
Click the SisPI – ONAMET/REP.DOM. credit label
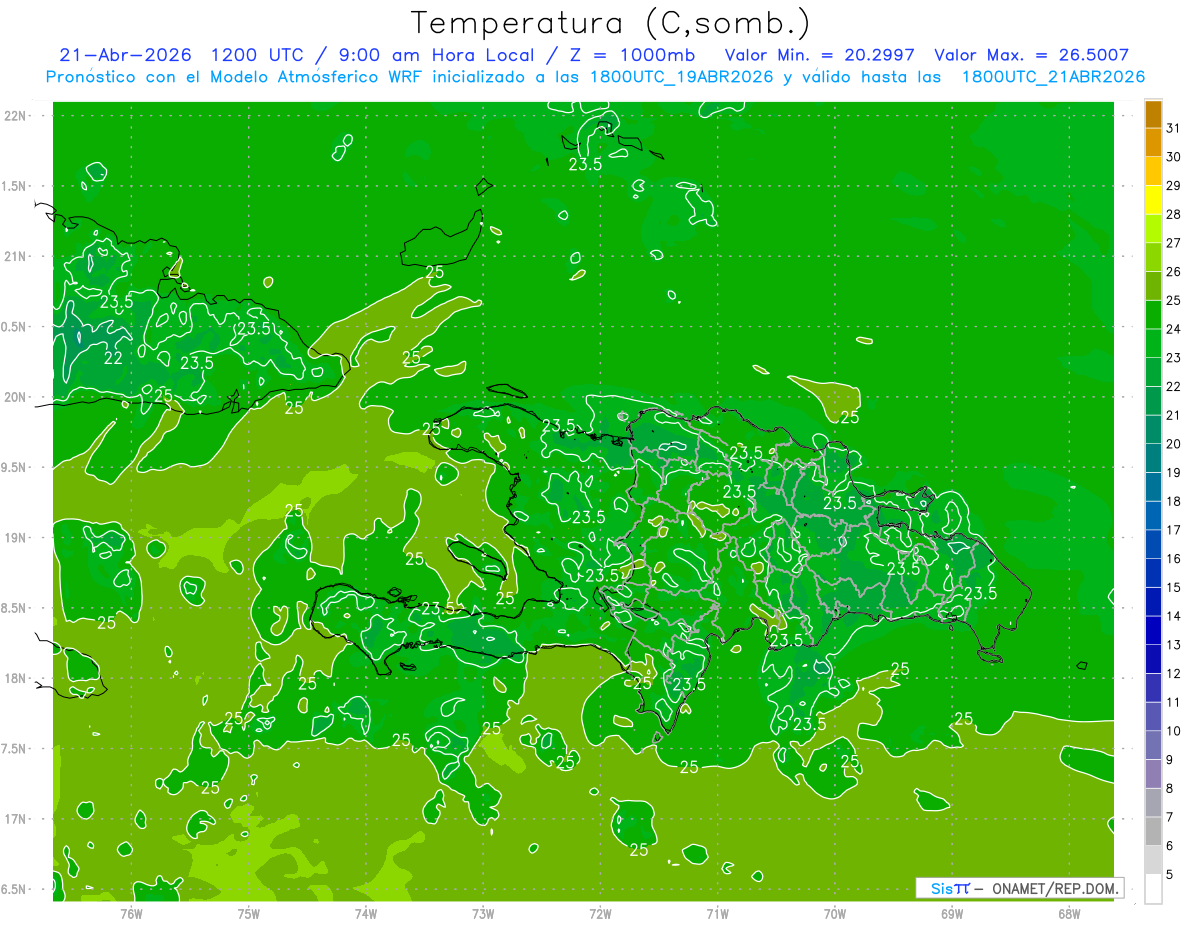(1019, 888)
